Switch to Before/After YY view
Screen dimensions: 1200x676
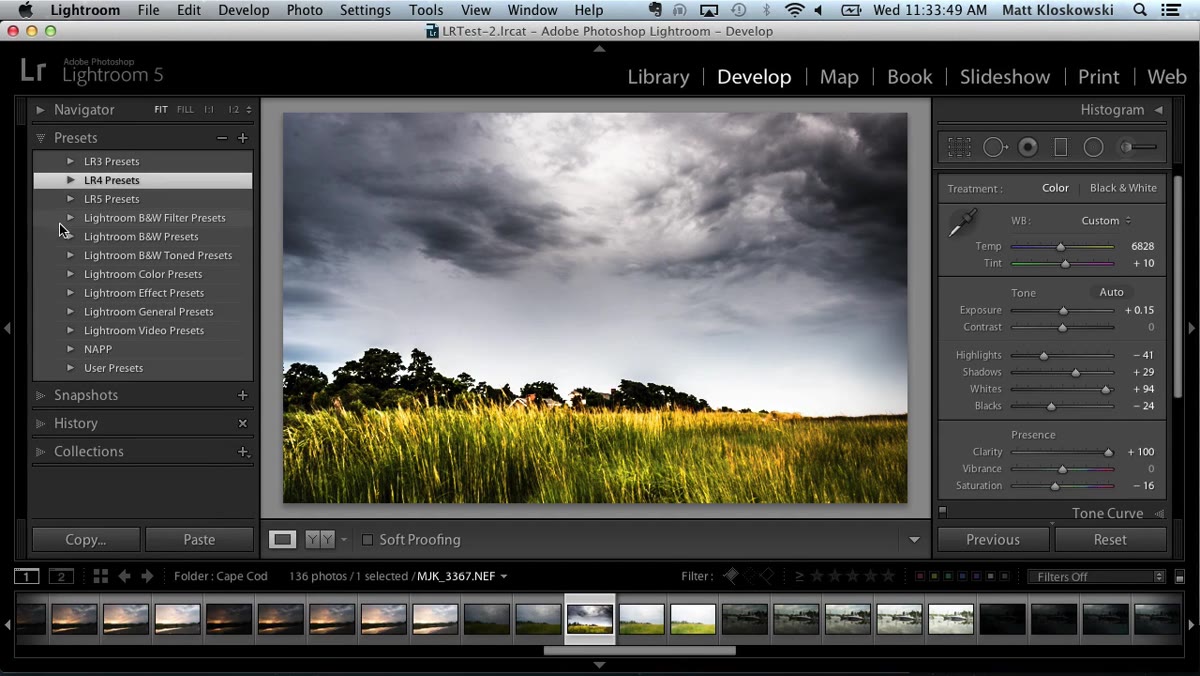pyautogui.click(x=319, y=539)
